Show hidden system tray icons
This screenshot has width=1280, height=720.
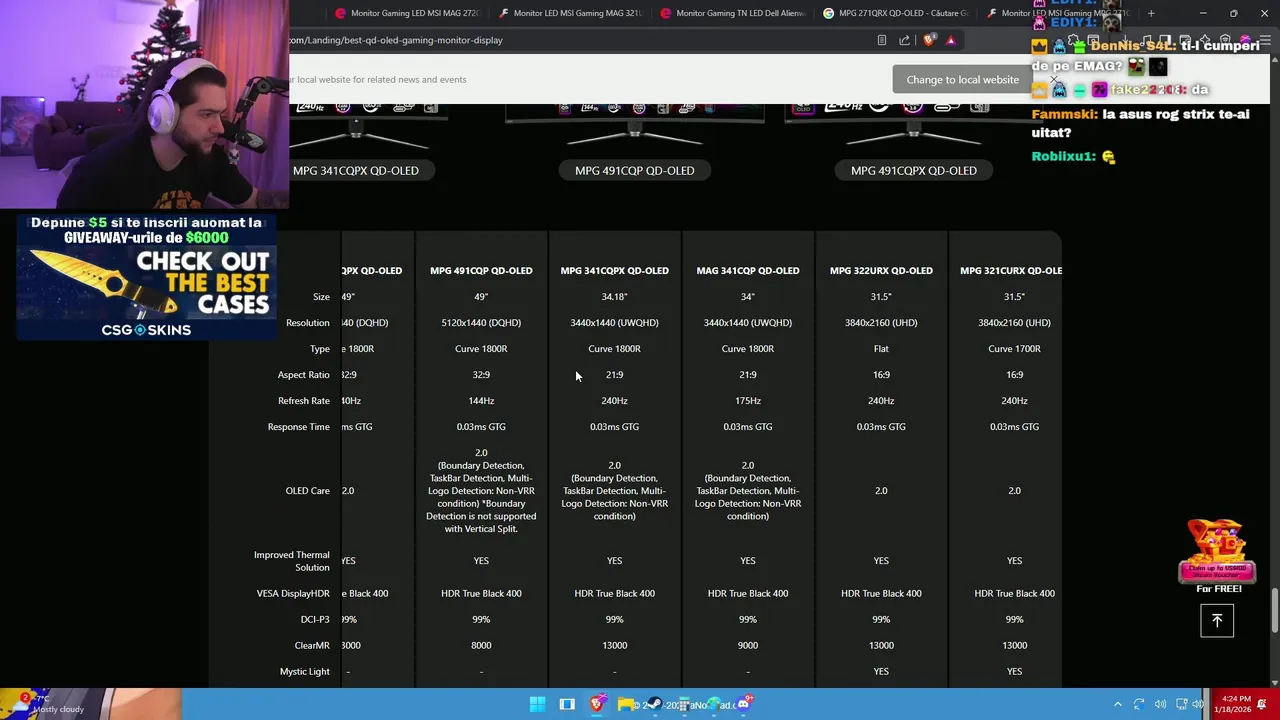pyautogui.click(x=1118, y=704)
